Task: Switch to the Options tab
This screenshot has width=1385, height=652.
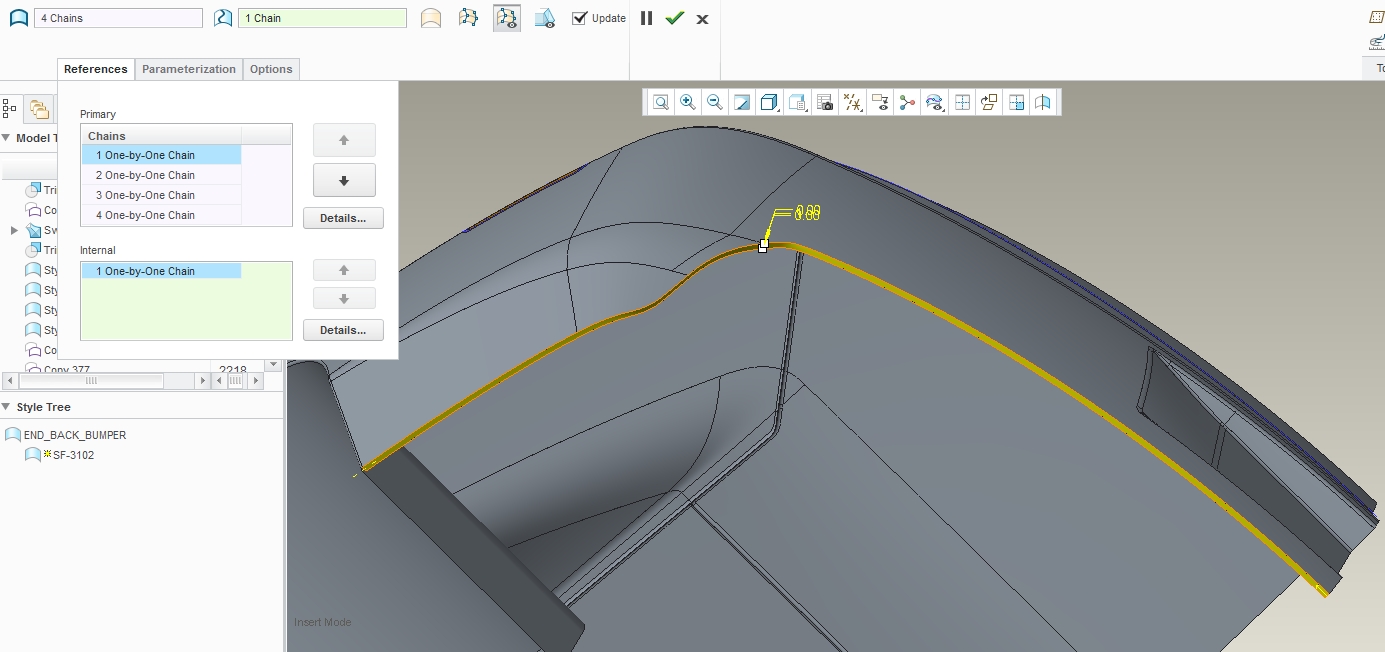Action: pyautogui.click(x=271, y=69)
